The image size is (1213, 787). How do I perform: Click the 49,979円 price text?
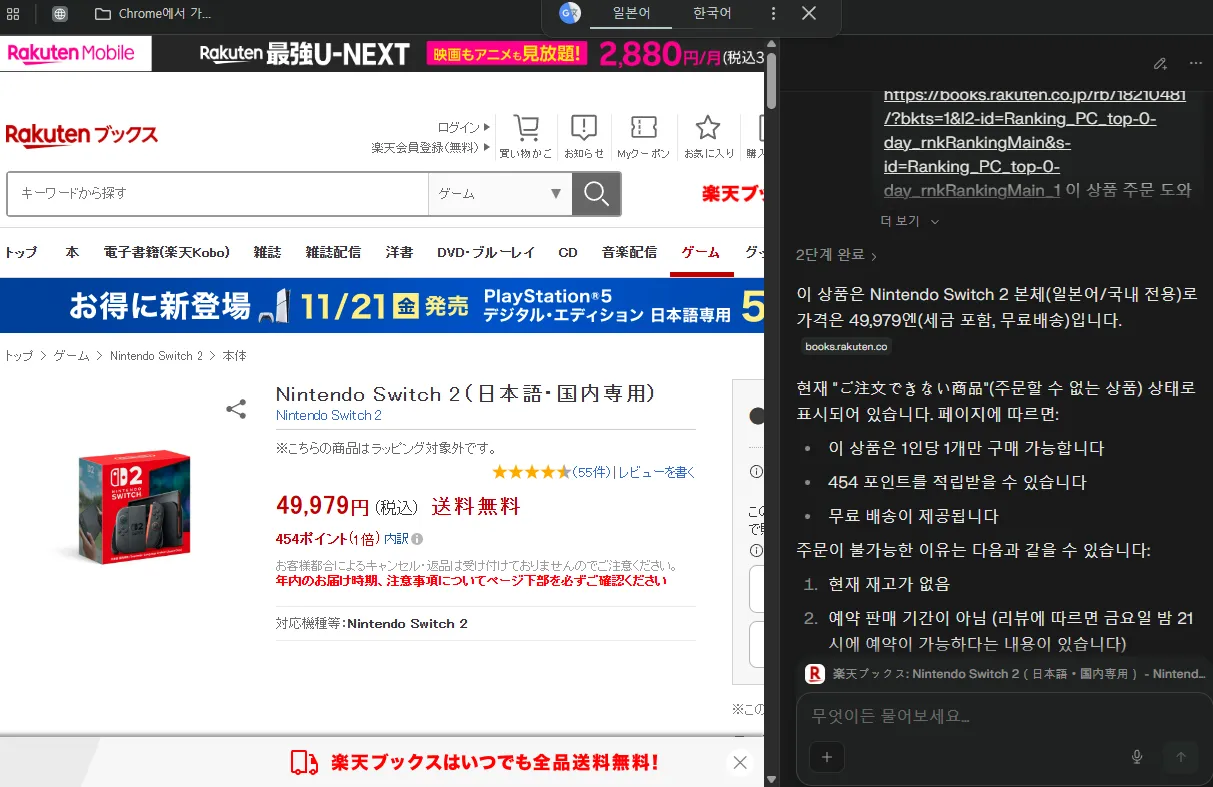coord(323,506)
